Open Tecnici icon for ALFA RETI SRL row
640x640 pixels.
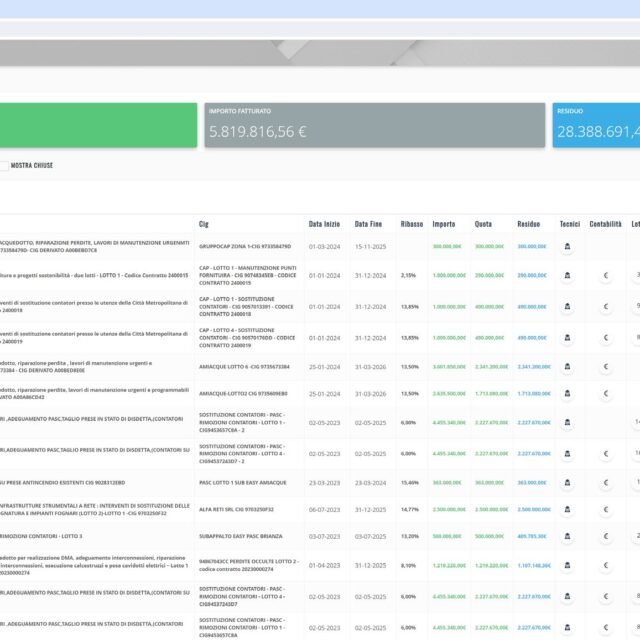(567, 509)
